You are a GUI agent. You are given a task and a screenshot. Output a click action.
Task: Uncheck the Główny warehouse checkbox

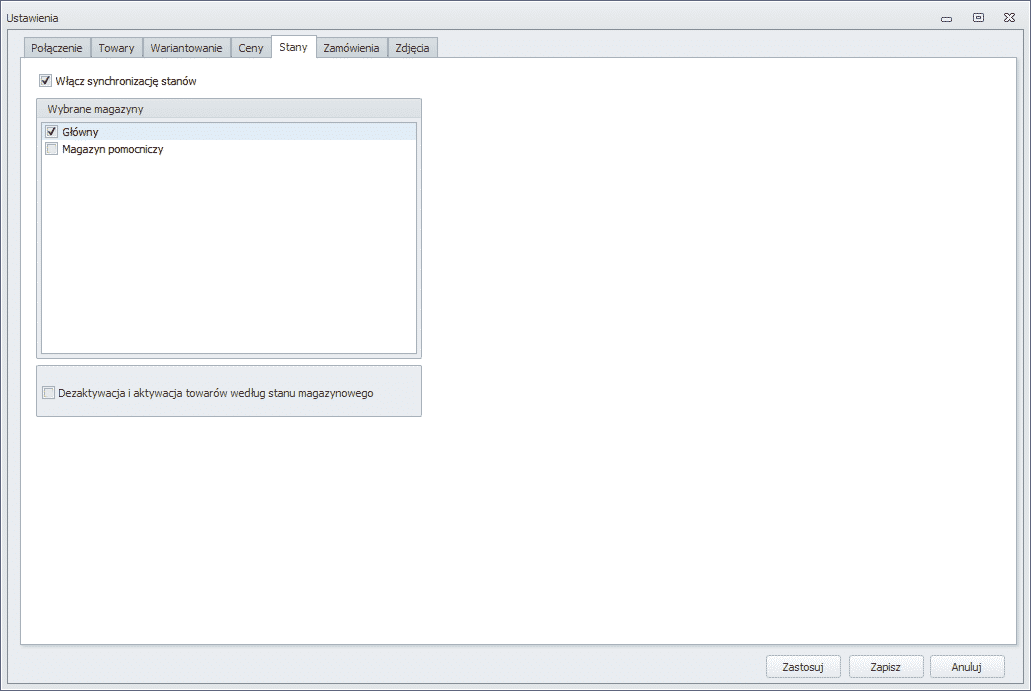point(51,131)
